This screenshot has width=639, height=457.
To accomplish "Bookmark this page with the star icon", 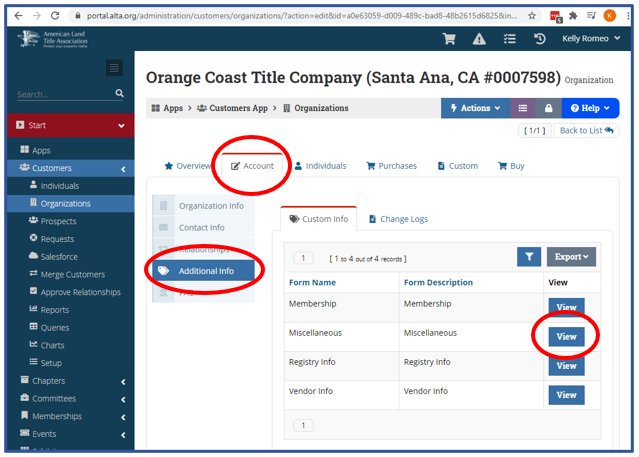I will [532, 16].
